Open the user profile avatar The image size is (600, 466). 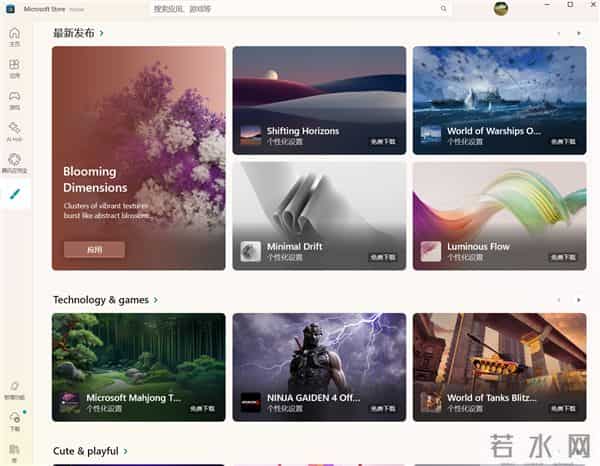(501, 8)
